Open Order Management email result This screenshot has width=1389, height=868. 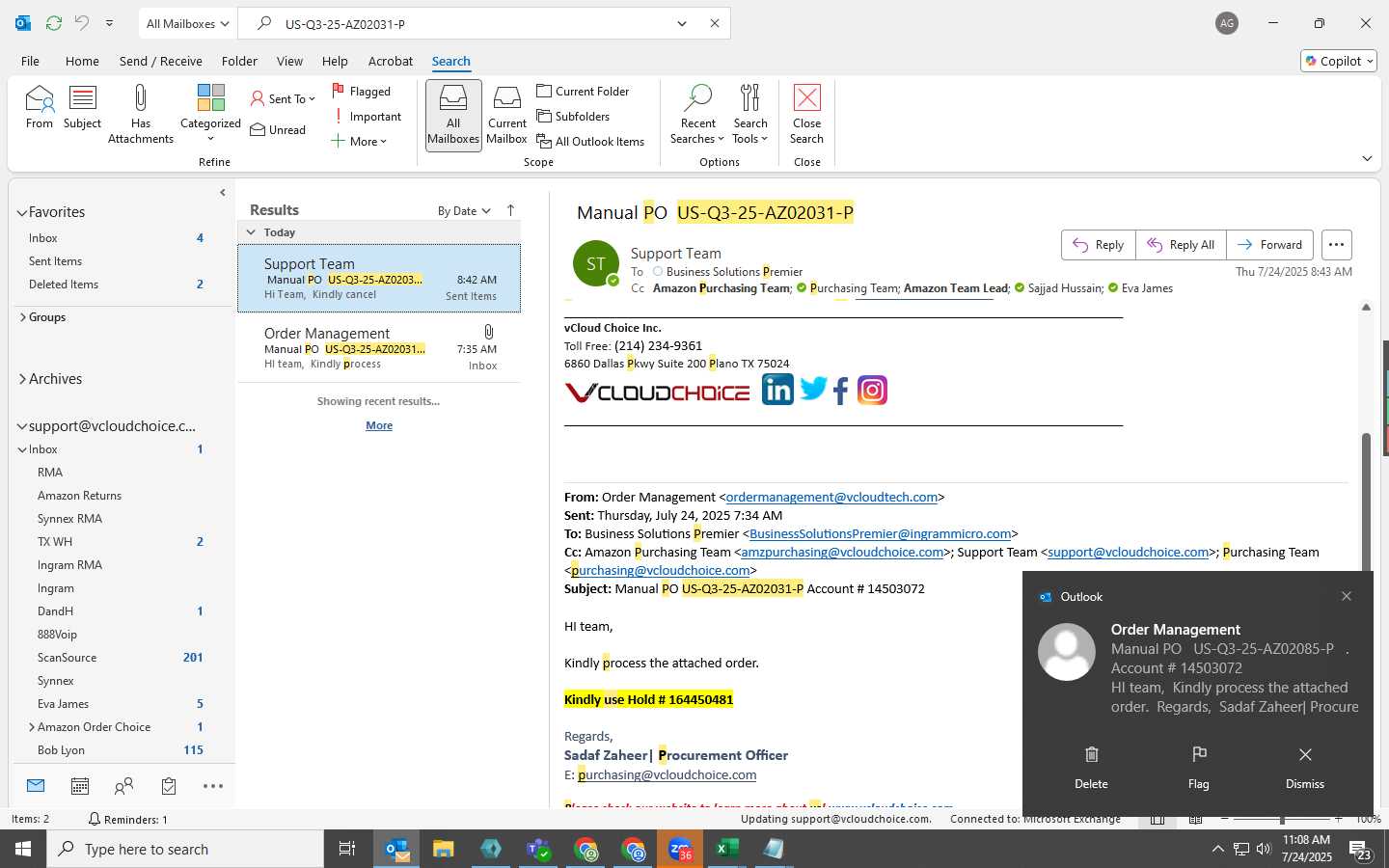pos(379,348)
